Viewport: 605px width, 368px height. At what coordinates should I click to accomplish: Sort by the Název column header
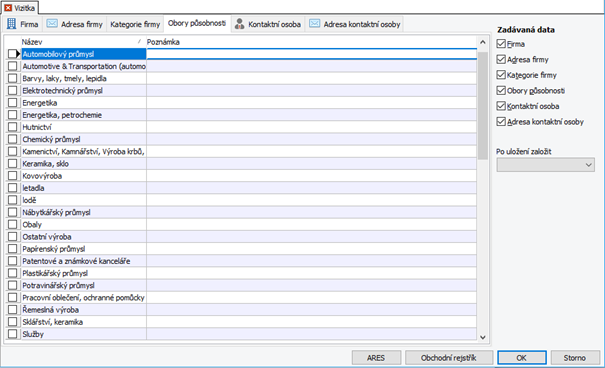point(83,42)
